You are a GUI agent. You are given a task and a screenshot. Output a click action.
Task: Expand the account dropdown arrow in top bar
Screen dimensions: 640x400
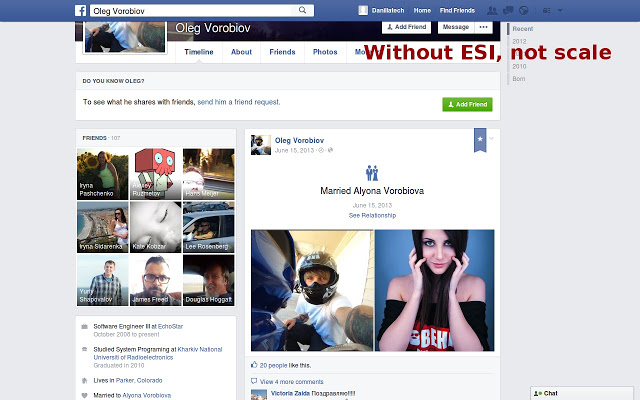(x=560, y=11)
